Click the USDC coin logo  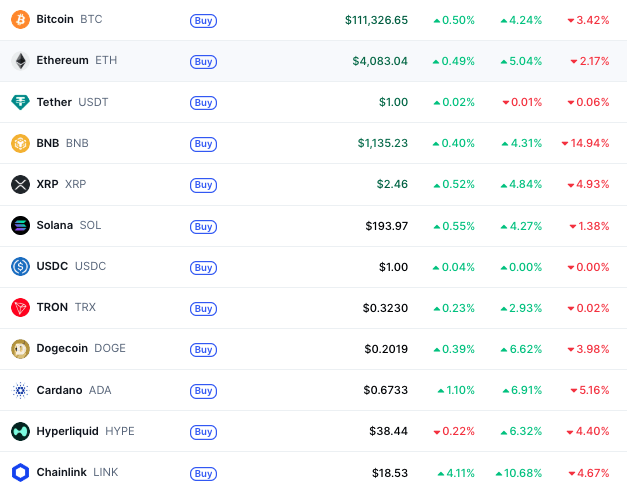coord(20,267)
